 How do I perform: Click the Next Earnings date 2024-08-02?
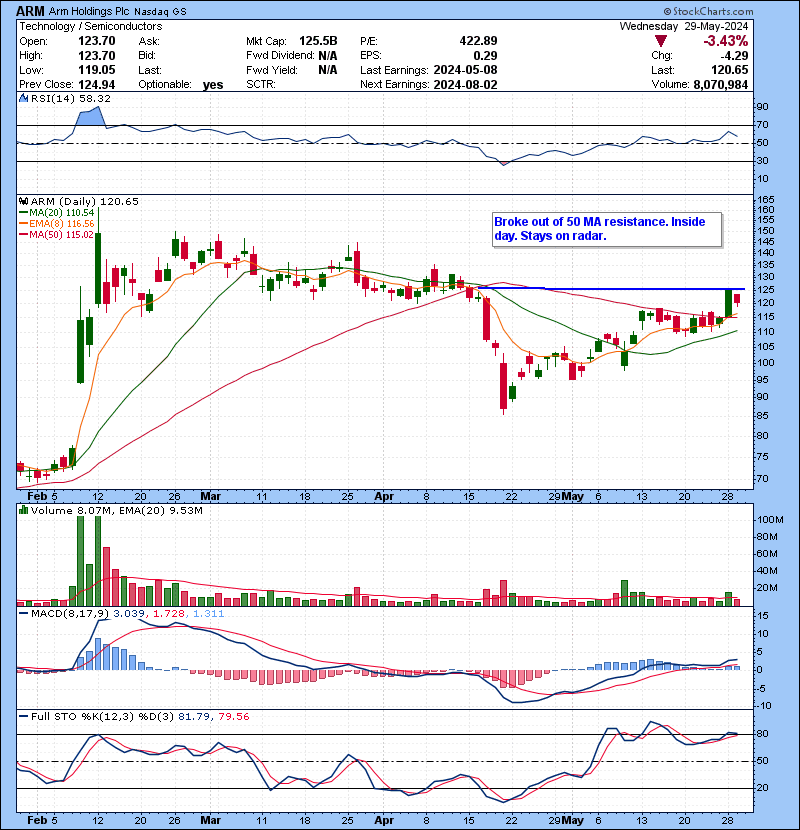point(465,85)
